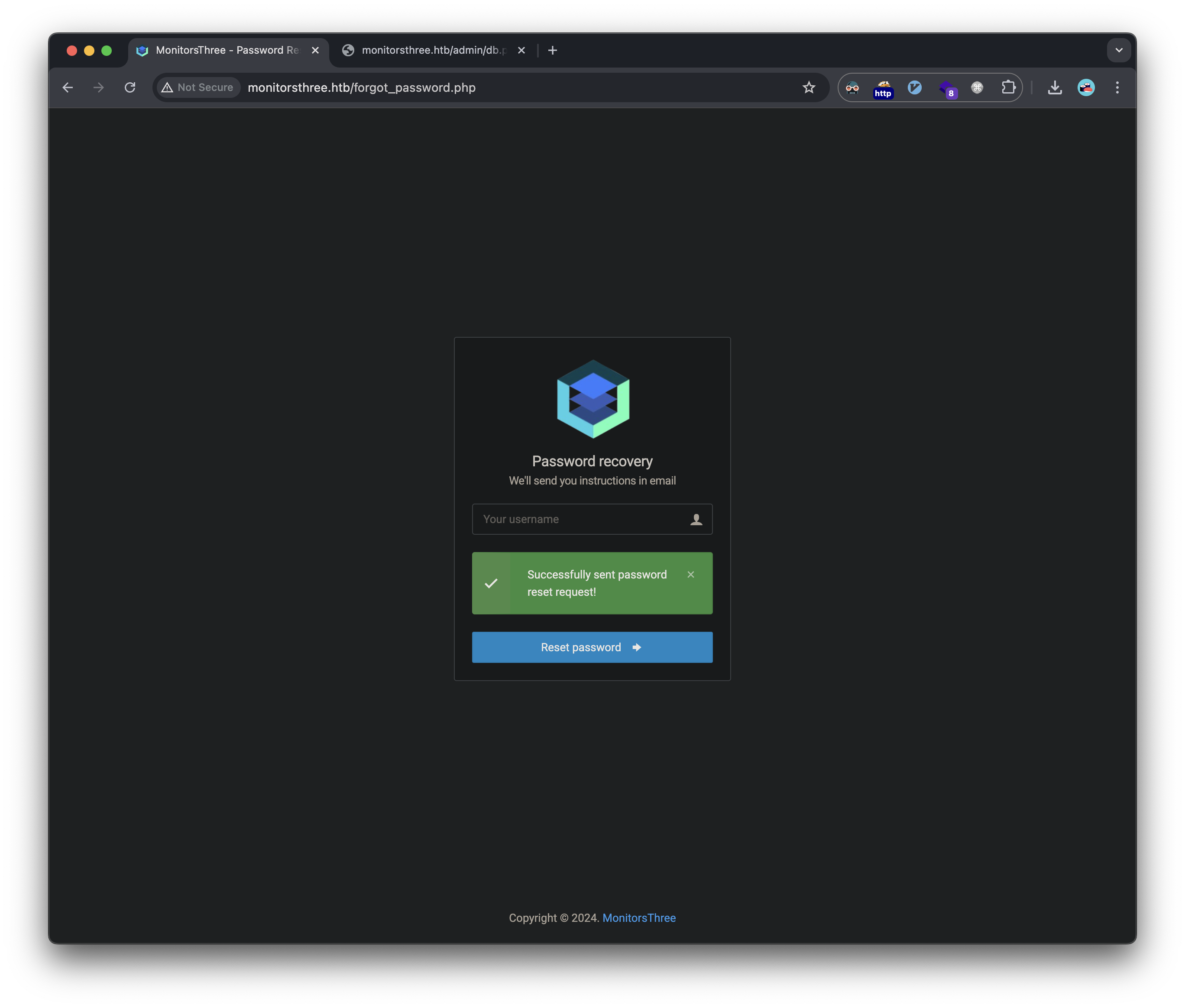Reload the current page
Image resolution: width=1185 pixels, height=1008 pixels.
(x=130, y=87)
